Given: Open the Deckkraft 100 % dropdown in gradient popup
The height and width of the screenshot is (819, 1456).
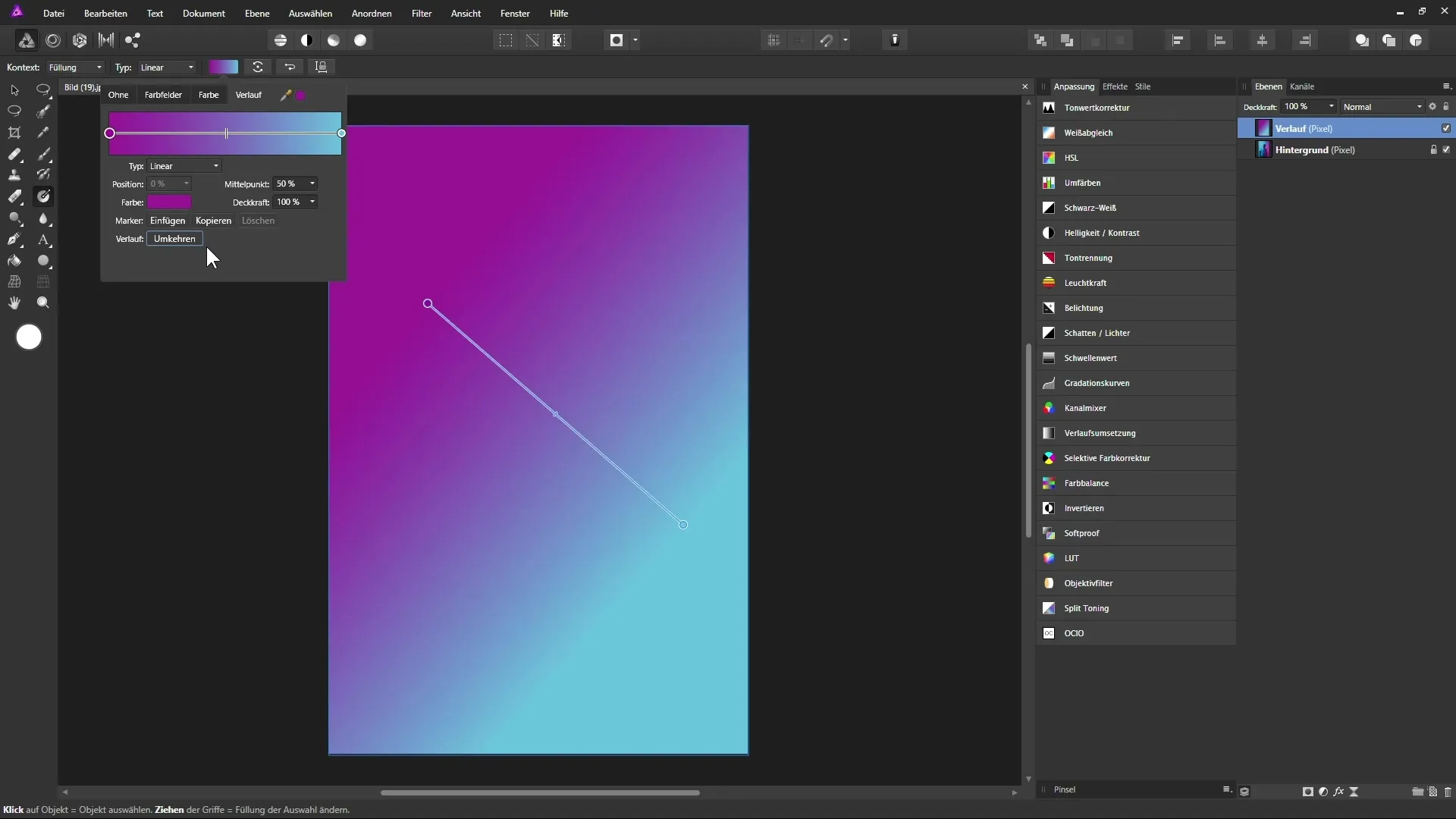Looking at the screenshot, I should 295,202.
